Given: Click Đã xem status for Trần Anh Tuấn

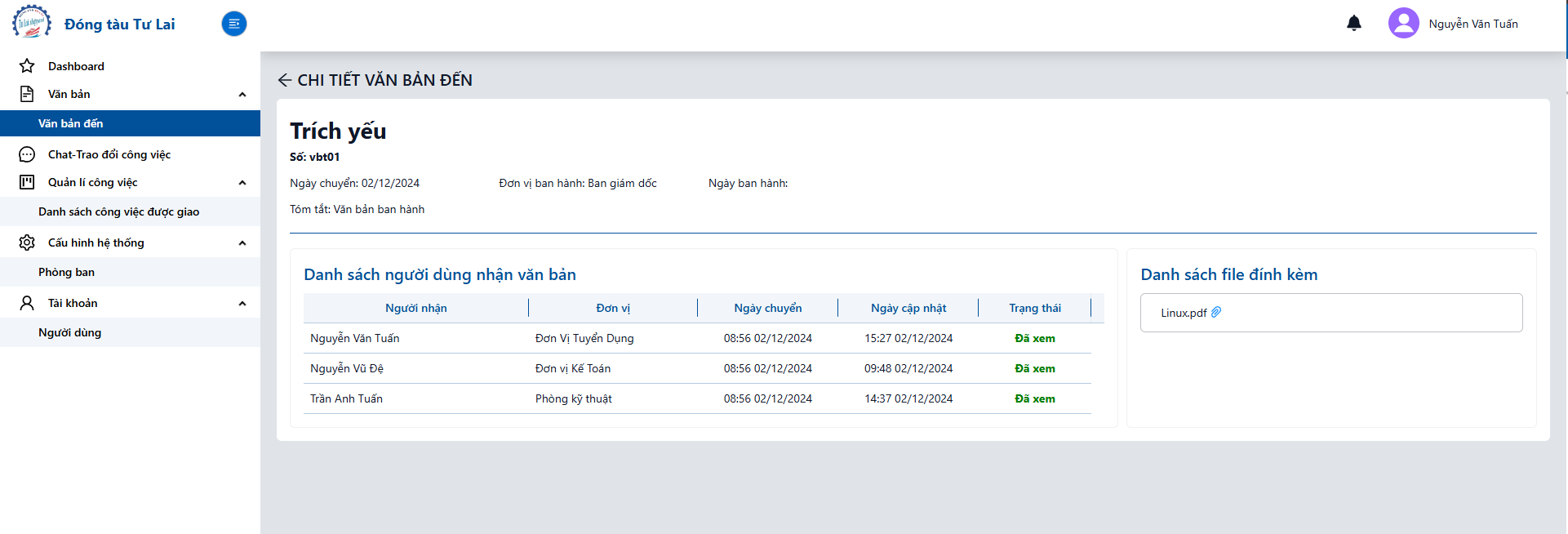Looking at the screenshot, I should tap(1035, 398).
